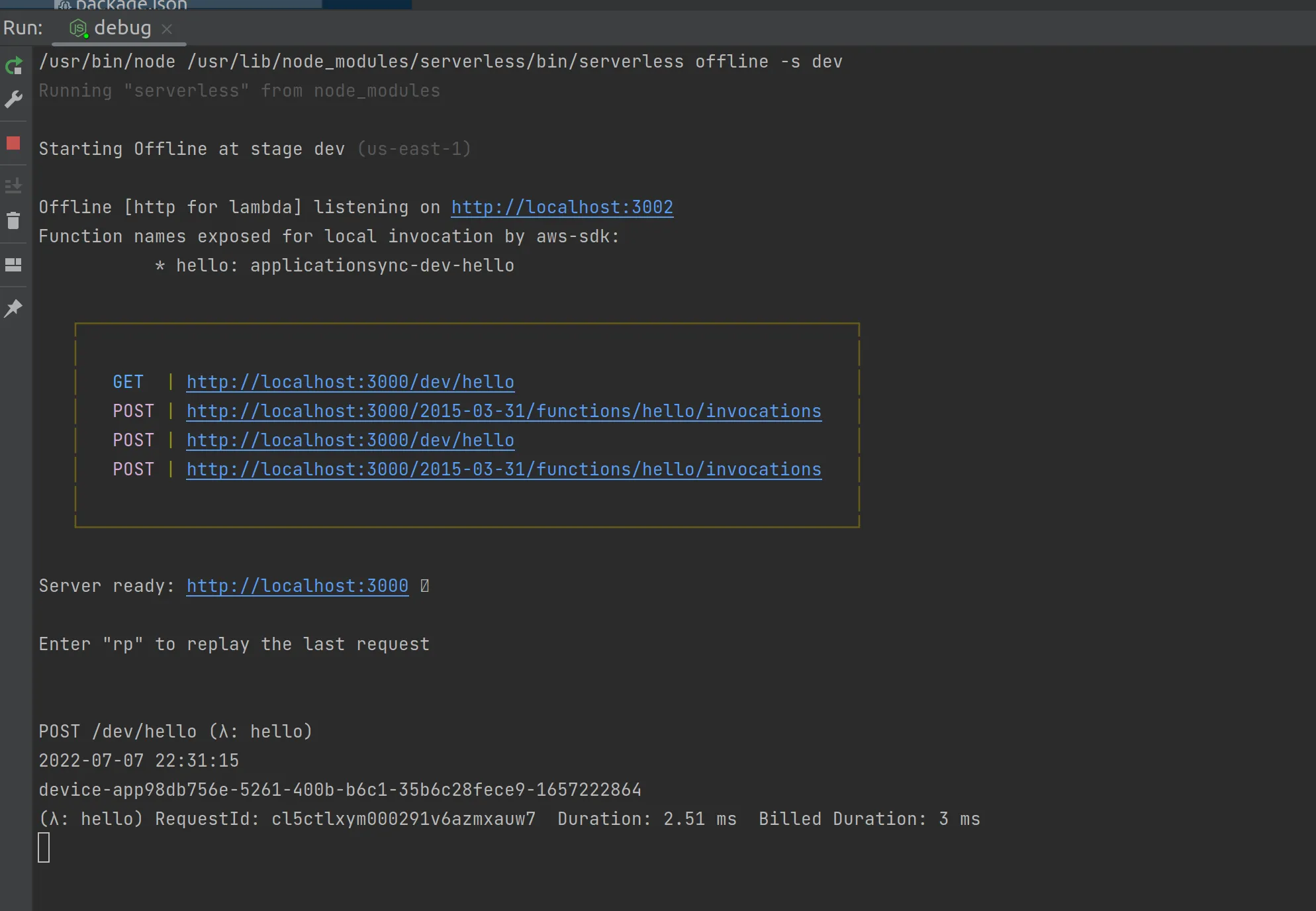Open the POST localhost:3000/dev/hello link
Screen dimensions: 1316x911
(350, 440)
